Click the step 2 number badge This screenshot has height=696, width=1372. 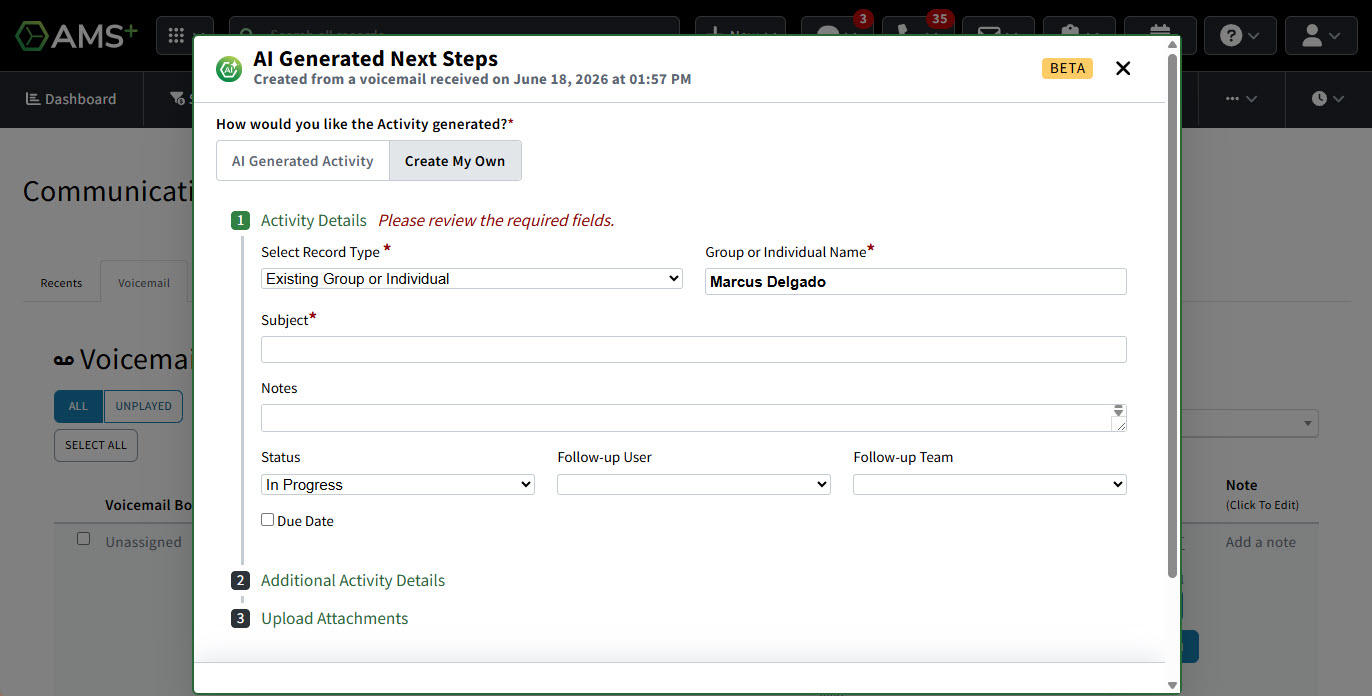240,581
